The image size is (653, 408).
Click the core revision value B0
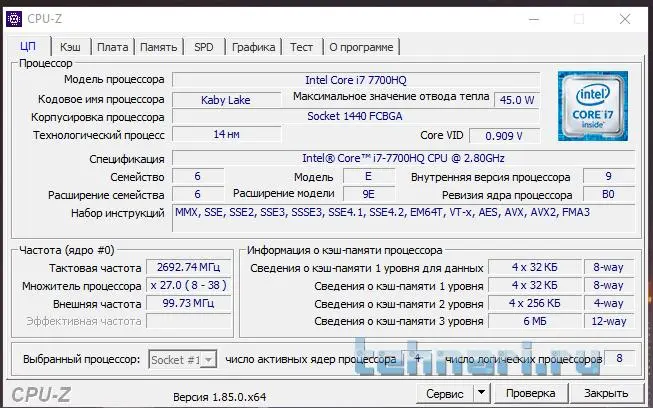tap(608, 194)
